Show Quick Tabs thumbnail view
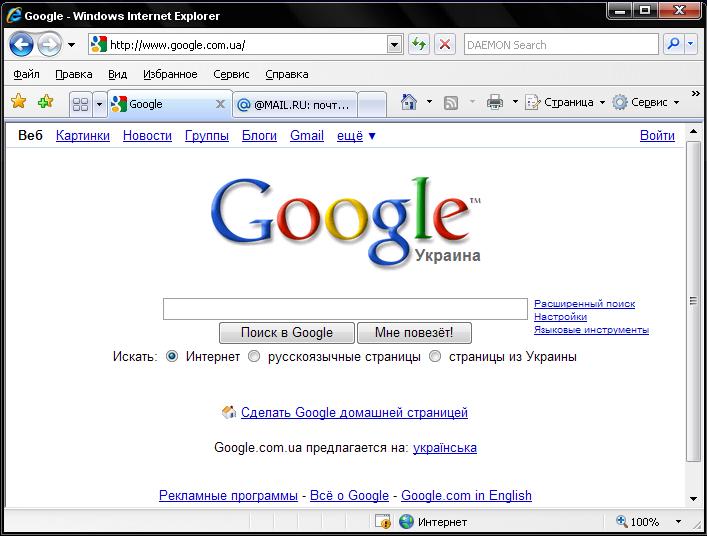Viewport: 707px width, 536px height. tap(81, 105)
